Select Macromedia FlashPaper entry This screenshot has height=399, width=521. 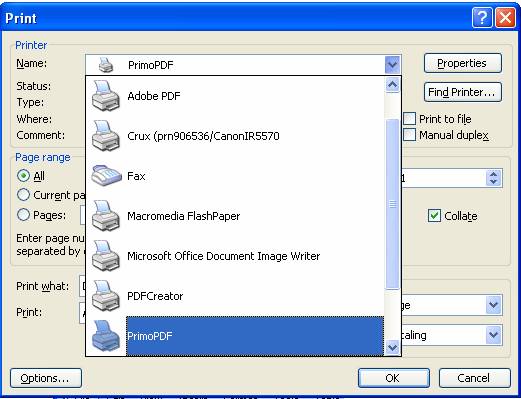pyautogui.click(x=235, y=216)
